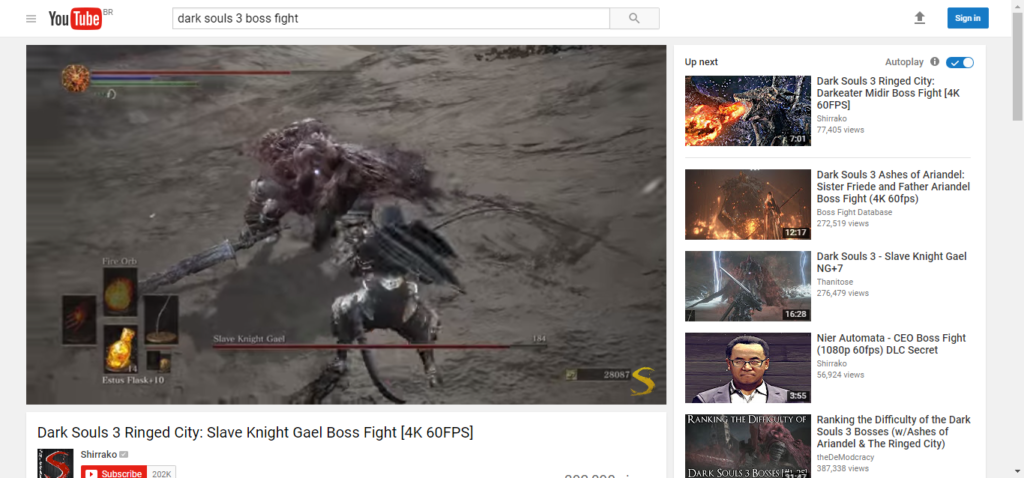Screen dimensions: 1024x478
Task: Open Slave Knight Gael NG+7 thumbnail
Action: tap(747, 286)
